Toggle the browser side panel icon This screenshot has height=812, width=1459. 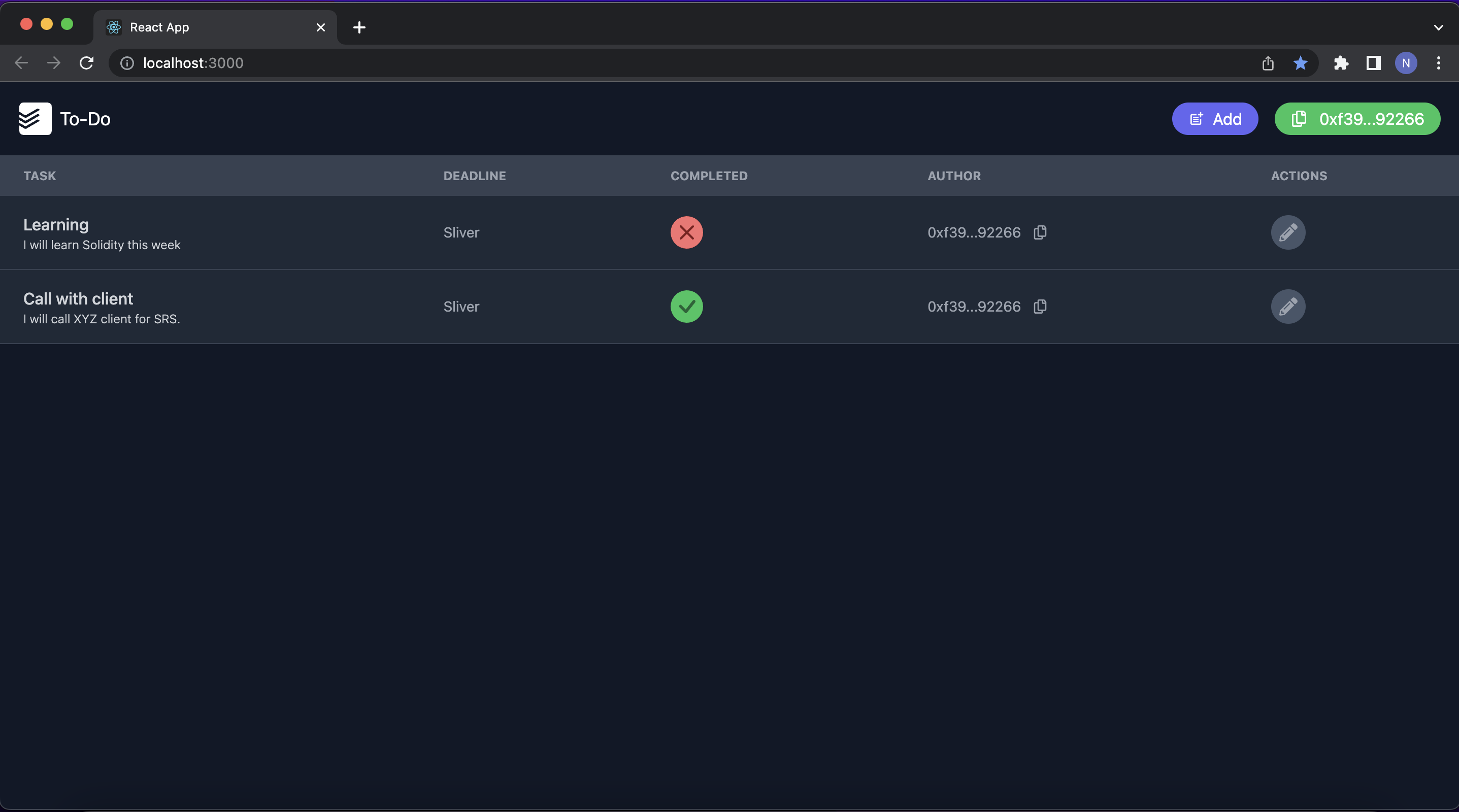pyautogui.click(x=1373, y=63)
